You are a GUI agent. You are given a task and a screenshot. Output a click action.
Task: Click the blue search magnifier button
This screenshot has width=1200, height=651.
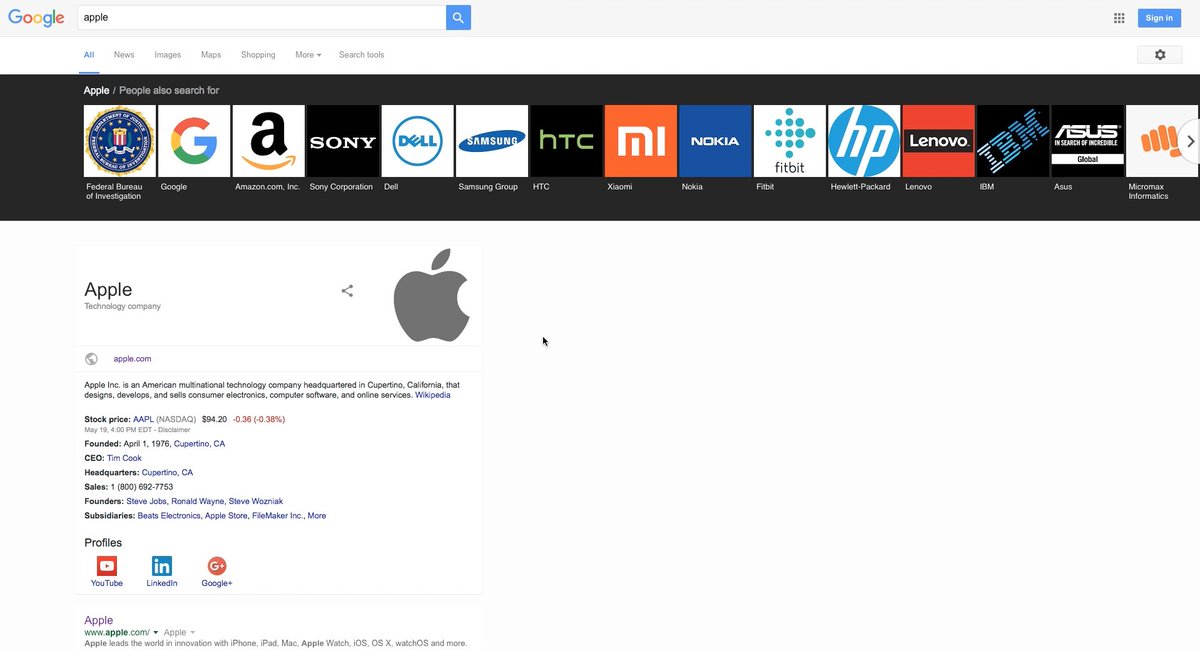[x=458, y=17]
